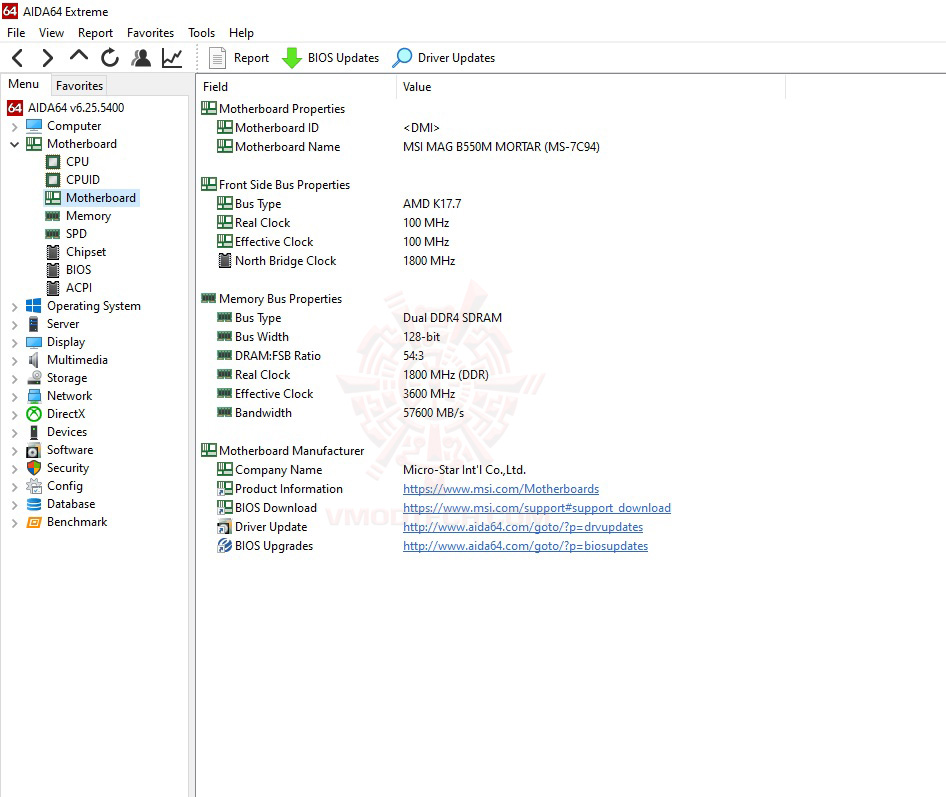Open the Report menu

[95, 33]
